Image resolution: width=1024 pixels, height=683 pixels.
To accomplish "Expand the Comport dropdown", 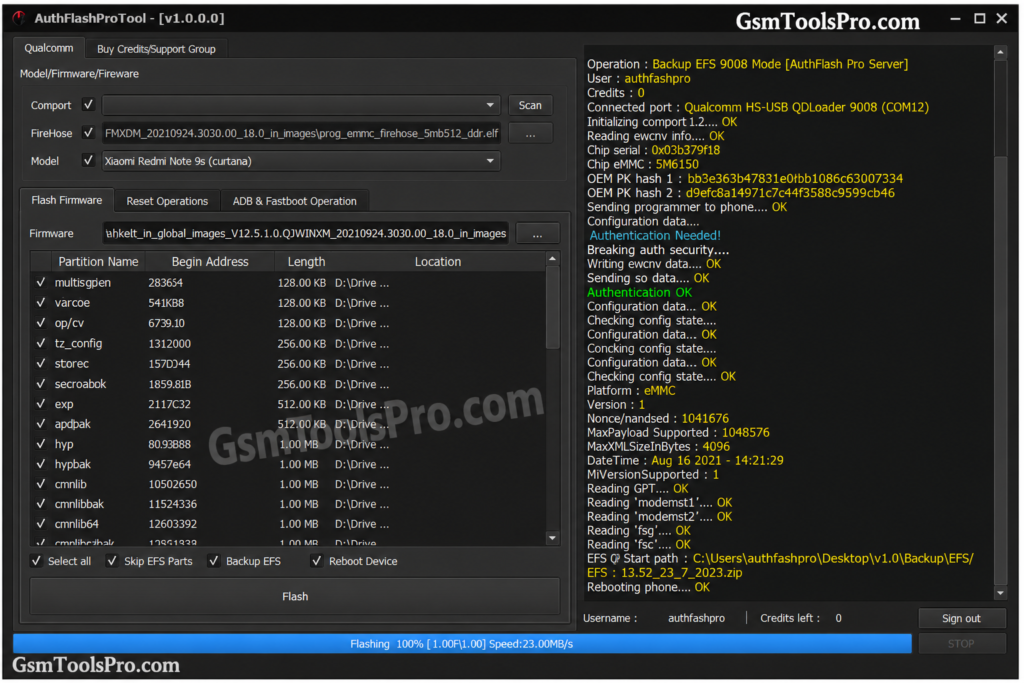I will click(x=490, y=105).
